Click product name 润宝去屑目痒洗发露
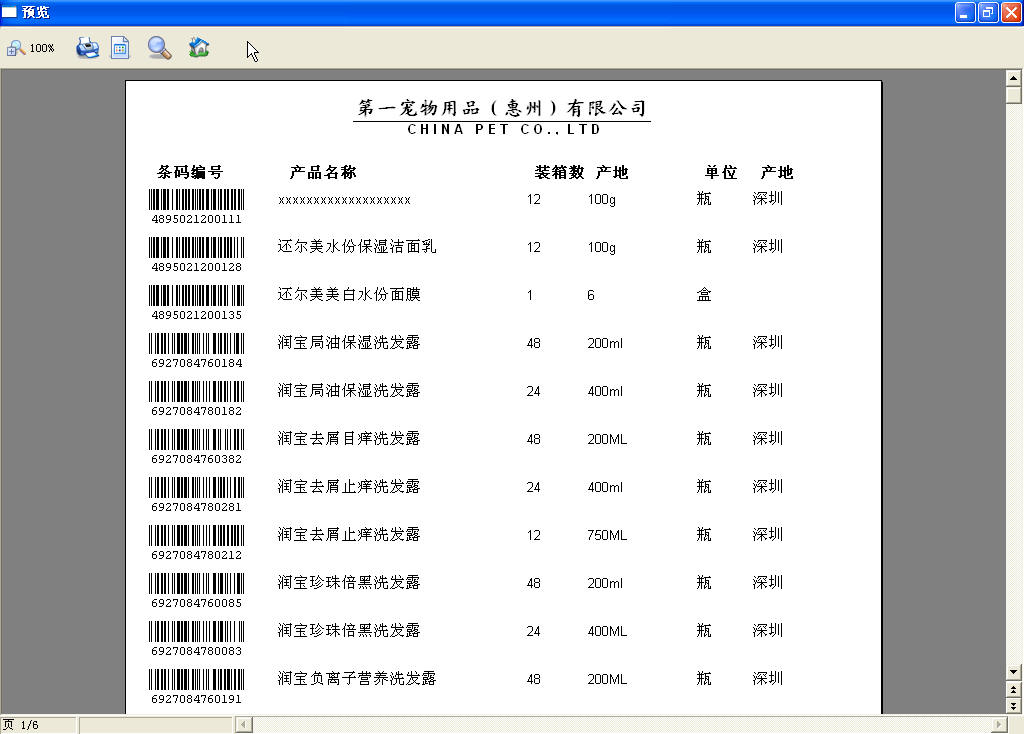This screenshot has width=1024, height=734. [349, 438]
